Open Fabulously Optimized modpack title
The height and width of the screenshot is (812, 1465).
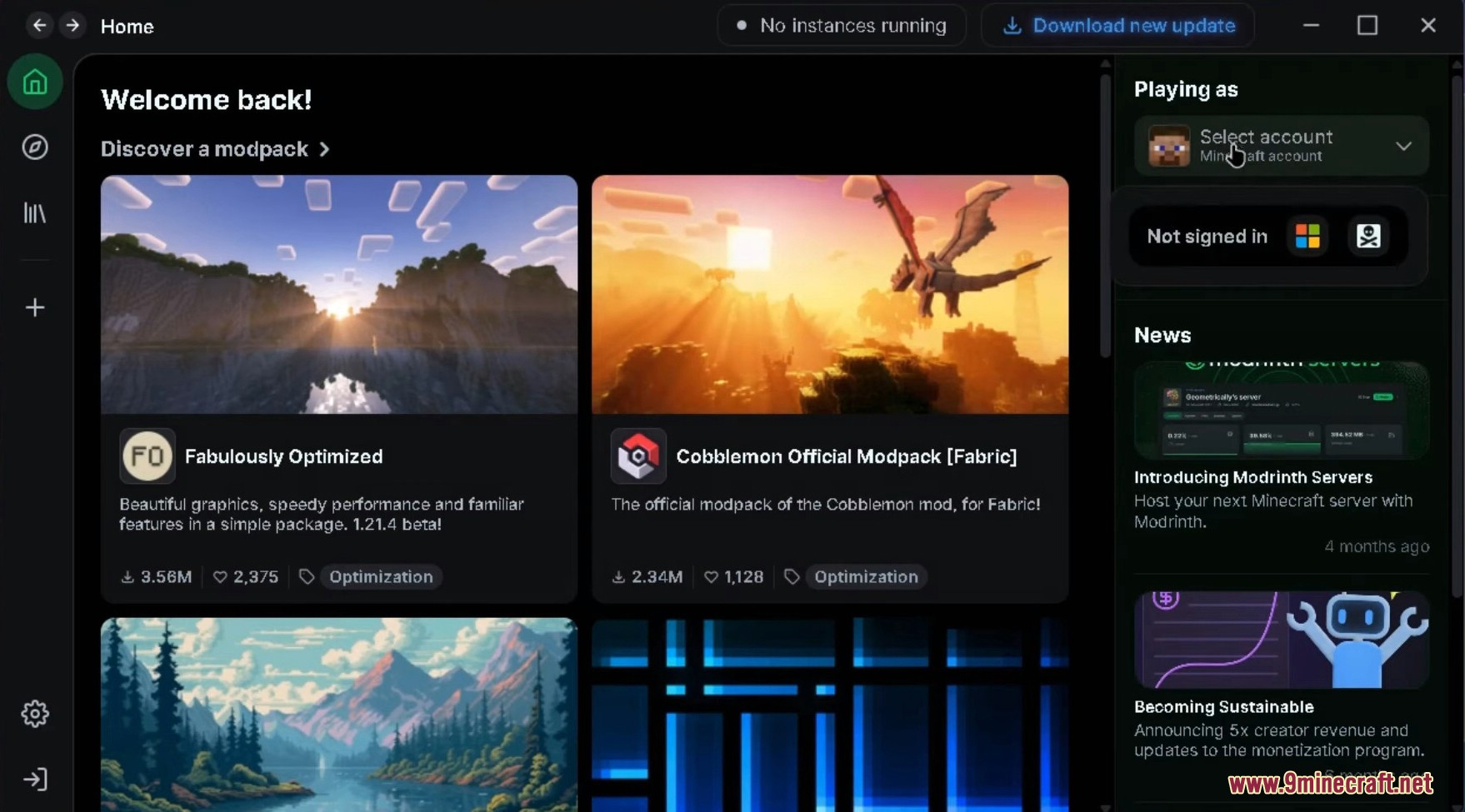click(x=284, y=456)
